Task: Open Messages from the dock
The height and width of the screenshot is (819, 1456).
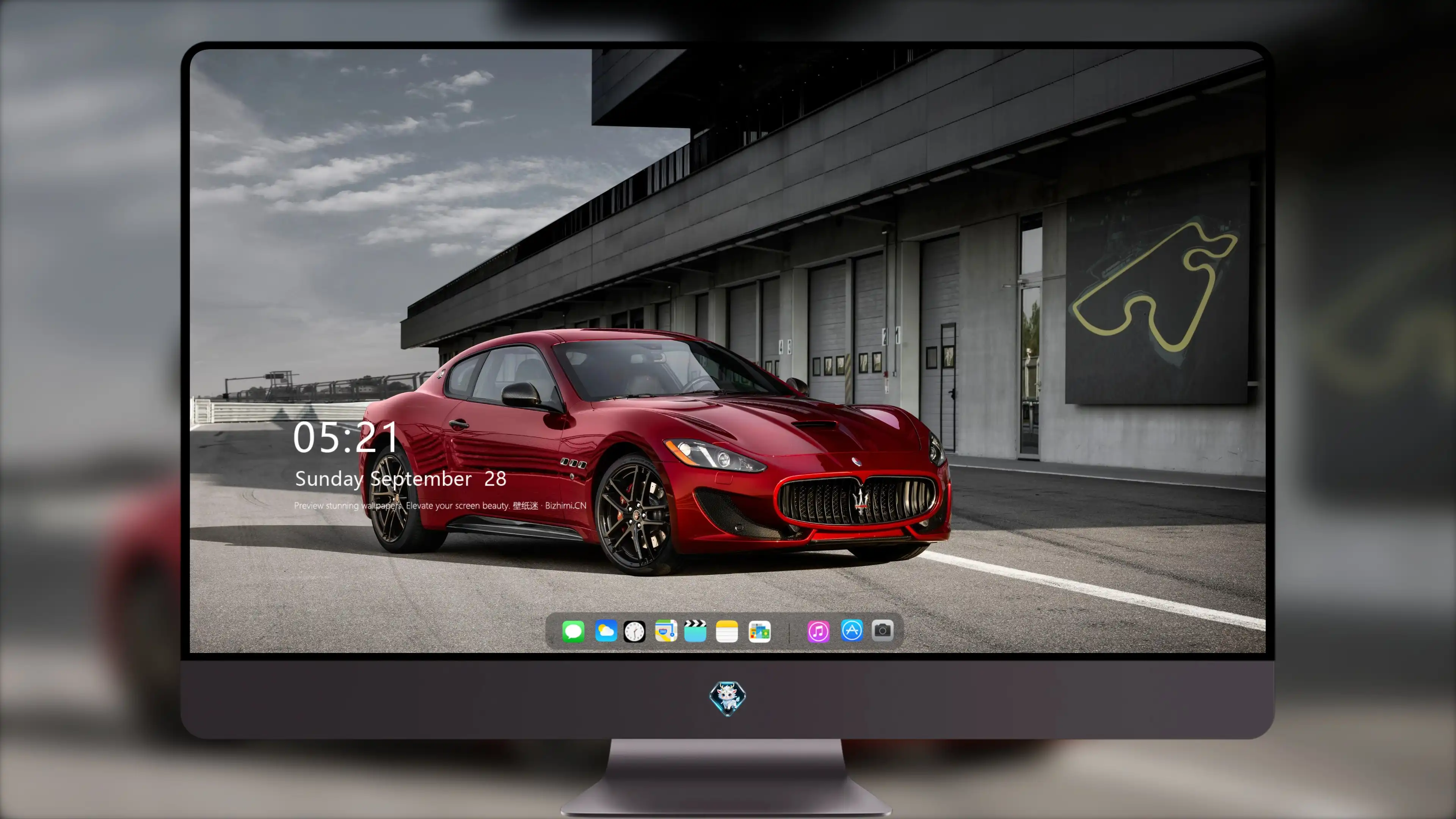Action: [573, 631]
